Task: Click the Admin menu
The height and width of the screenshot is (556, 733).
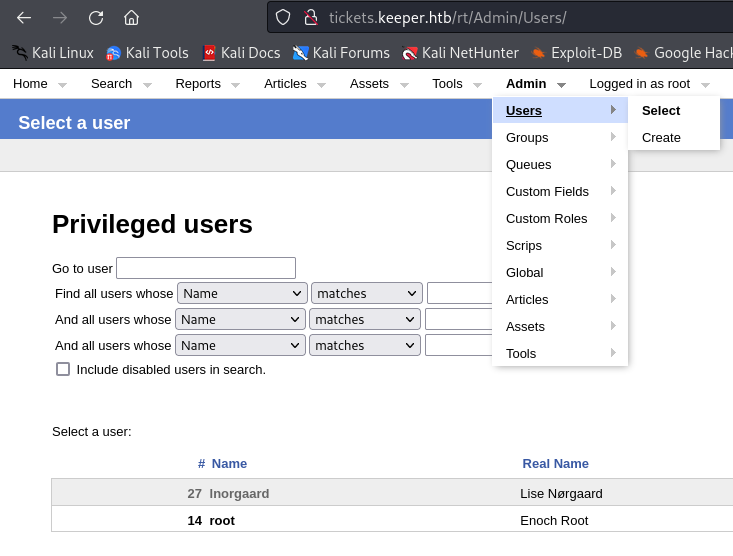Action: coord(526,84)
